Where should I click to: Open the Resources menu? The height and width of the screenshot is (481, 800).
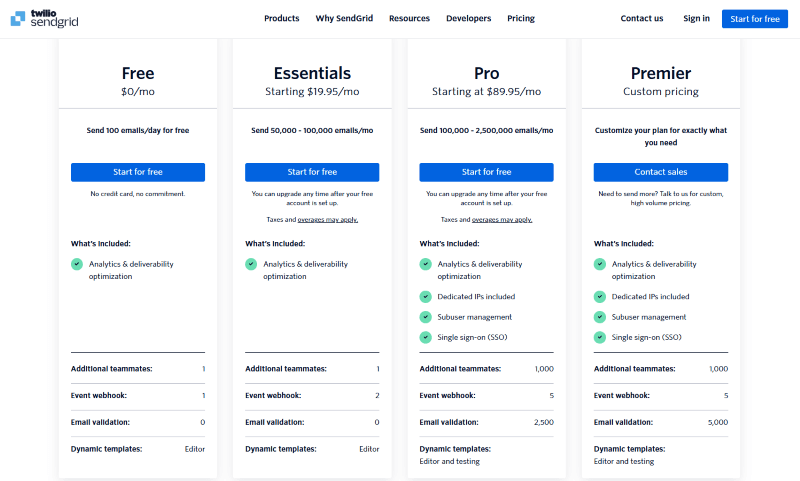tap(409, 18)
